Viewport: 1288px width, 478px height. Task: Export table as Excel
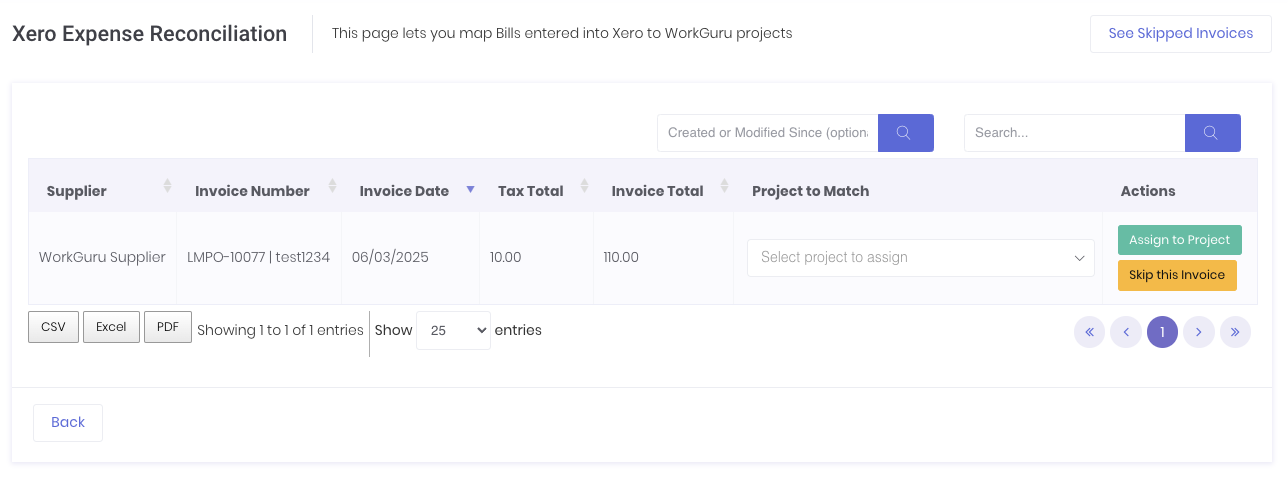111,327
